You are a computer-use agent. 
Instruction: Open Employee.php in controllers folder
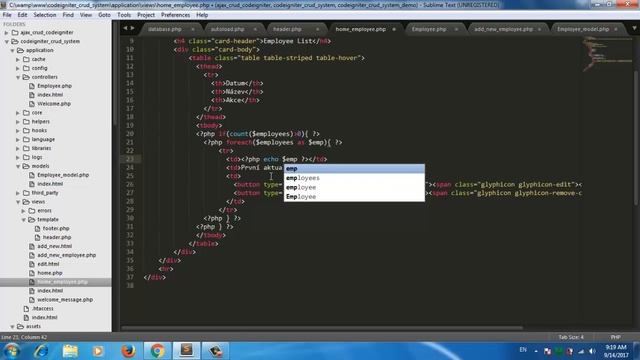(x=54, y=86)
